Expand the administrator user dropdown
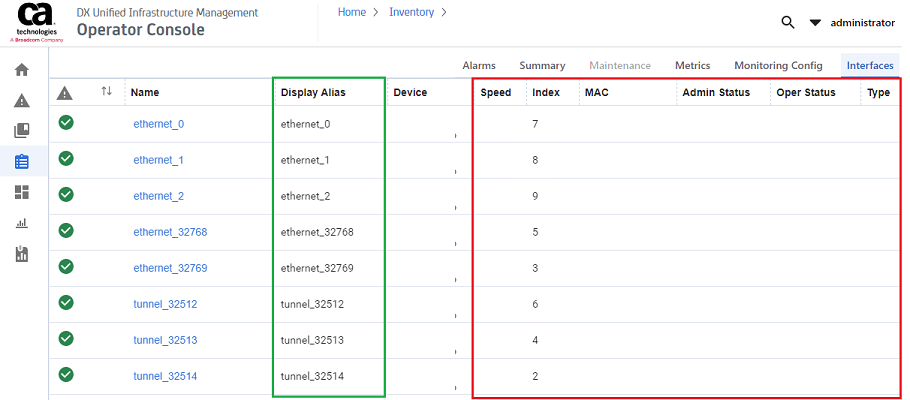 (815, 23)
